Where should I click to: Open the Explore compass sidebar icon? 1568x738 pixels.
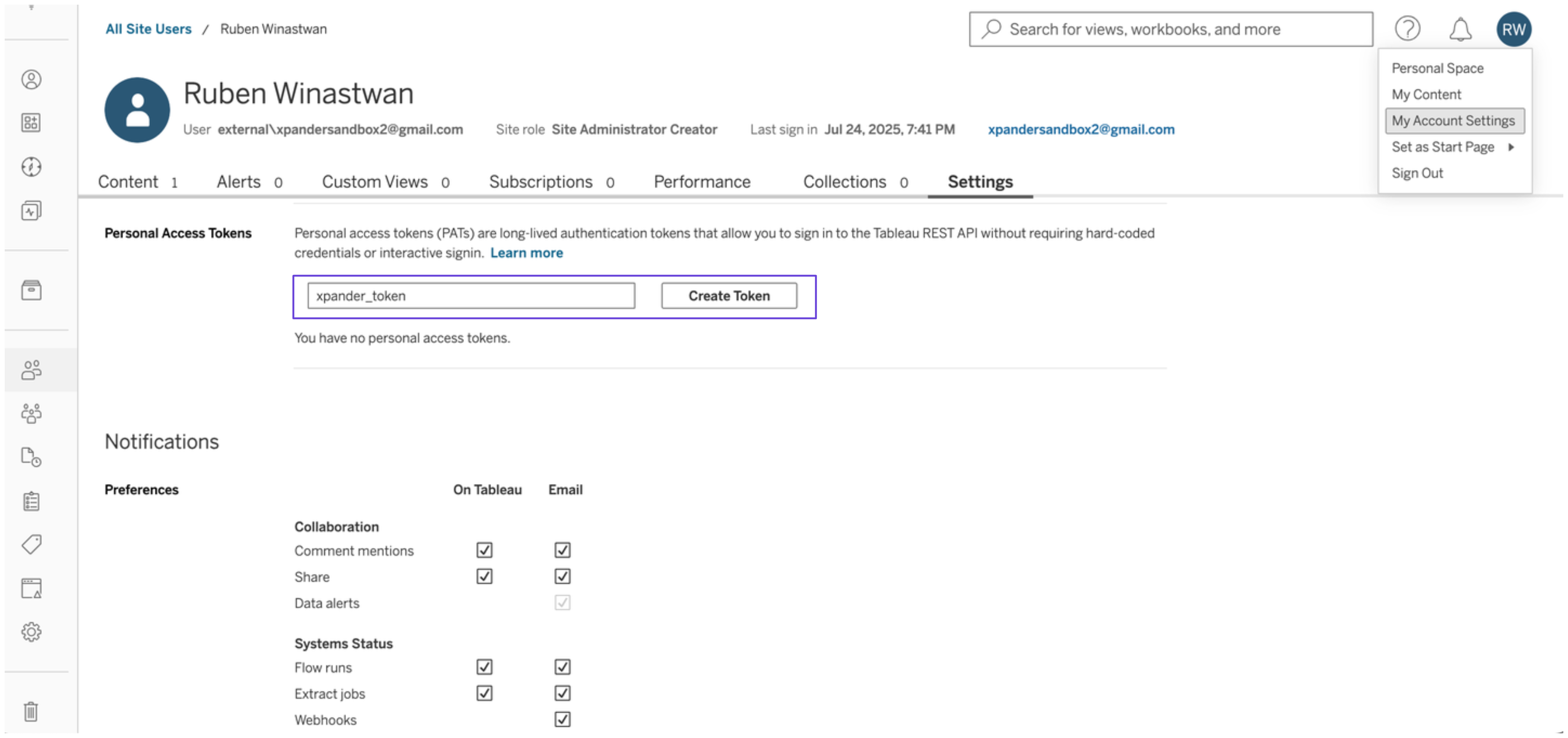[32, 166]
